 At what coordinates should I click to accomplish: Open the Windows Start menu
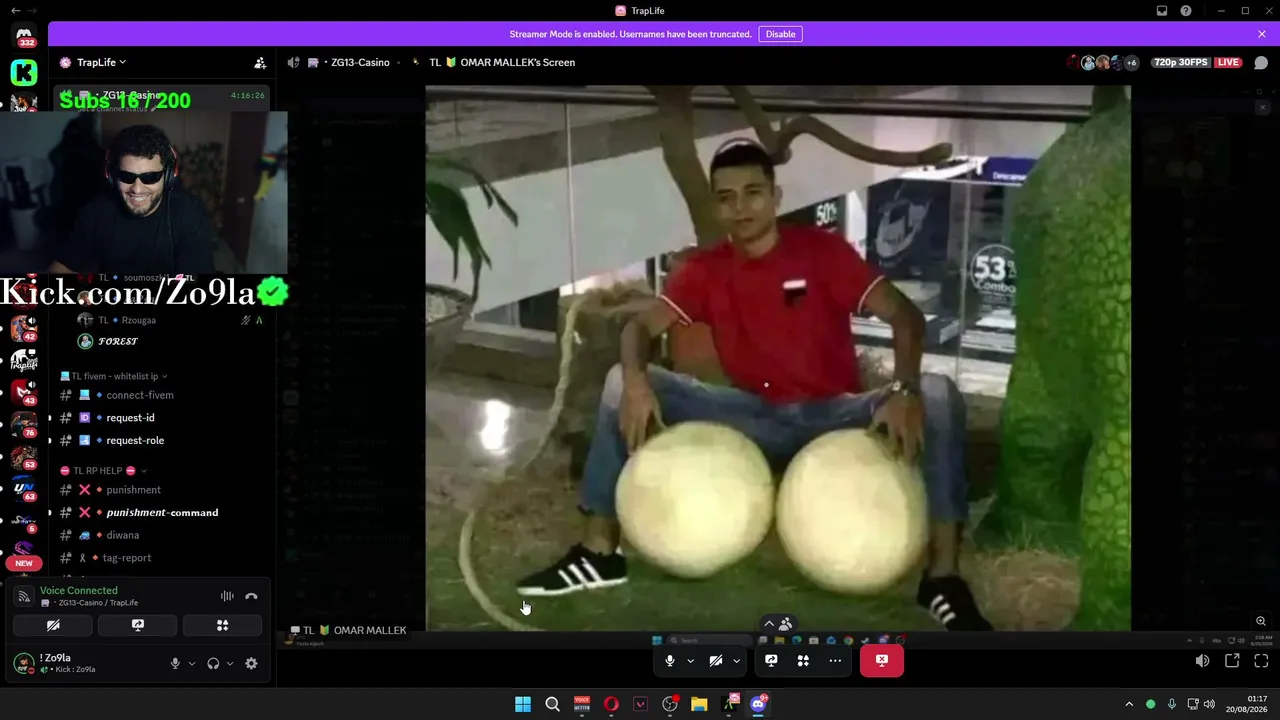pyautogui.click(x=523, y=704)
